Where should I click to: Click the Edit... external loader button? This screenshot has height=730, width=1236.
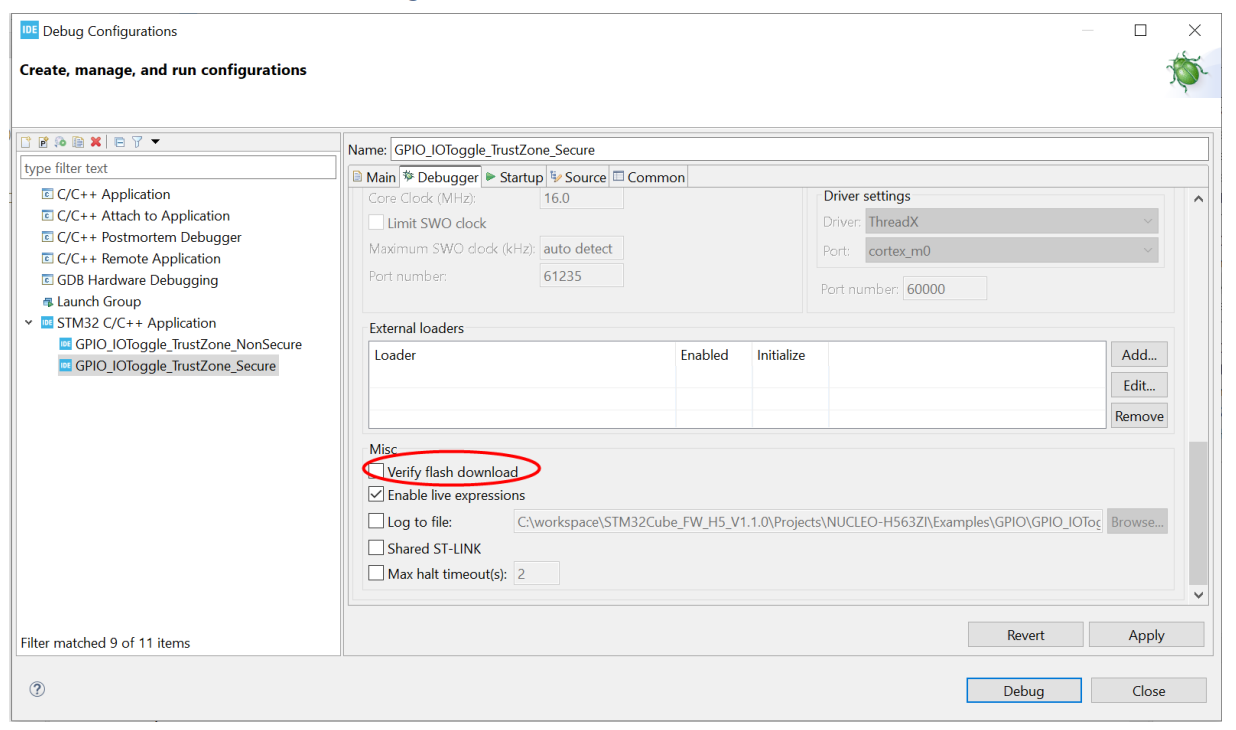(x=1139, y=385)
